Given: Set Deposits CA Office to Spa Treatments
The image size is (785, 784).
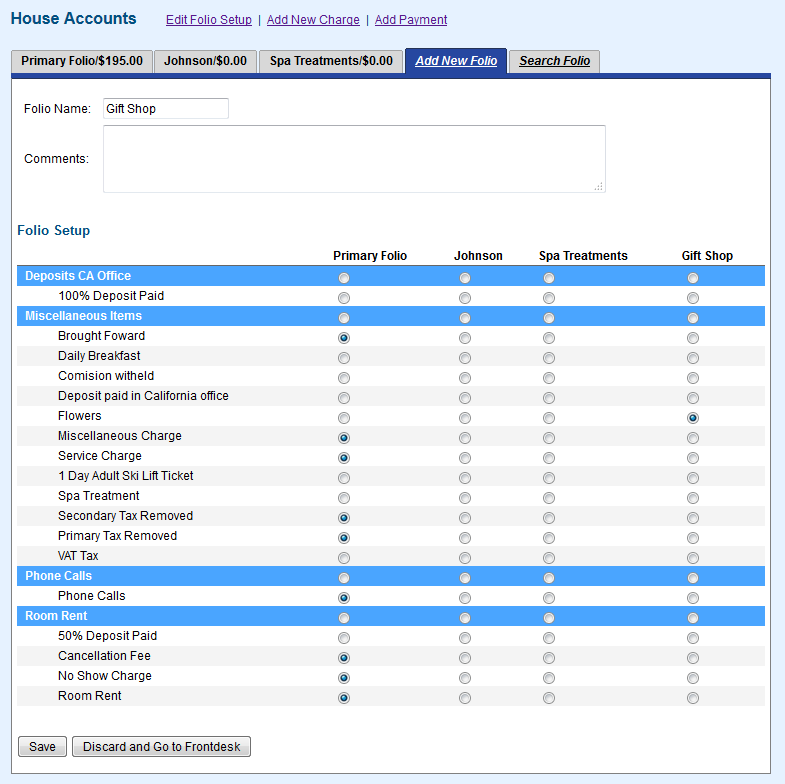Looking at the screenshot, I should pos(549,278).
